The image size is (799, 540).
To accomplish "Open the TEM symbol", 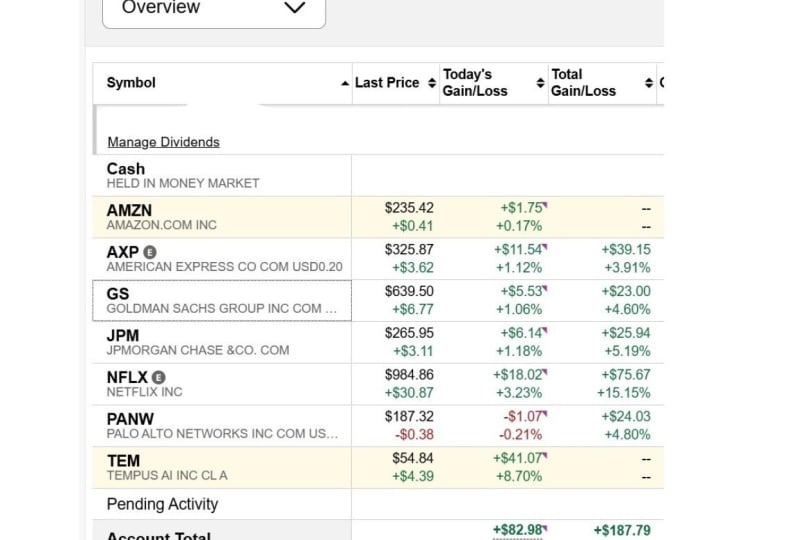I will pyautogui.click(x=123, y=461).
